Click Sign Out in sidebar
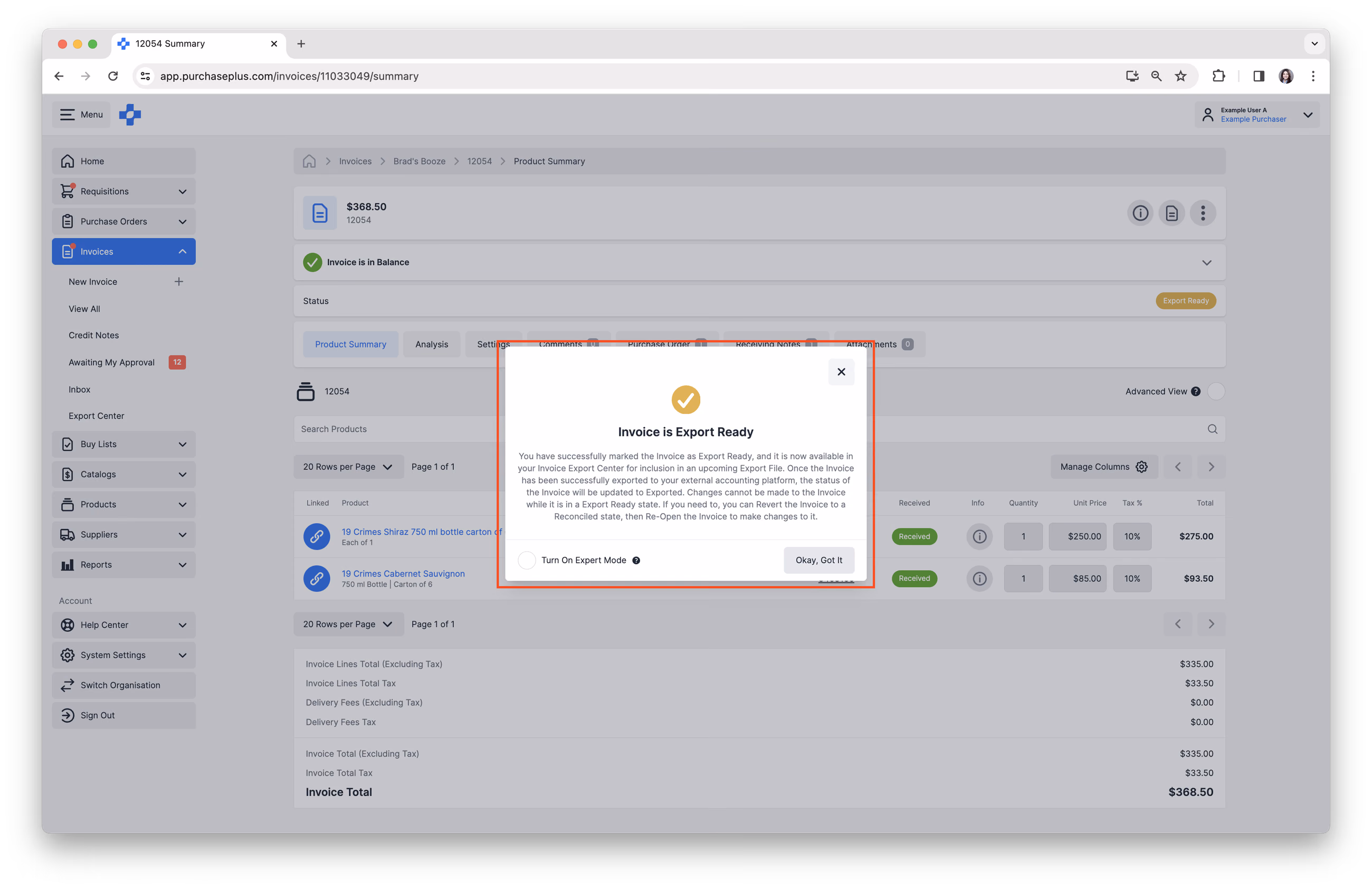This screenshot has height=889, width=1372. (x=123, y=715)
